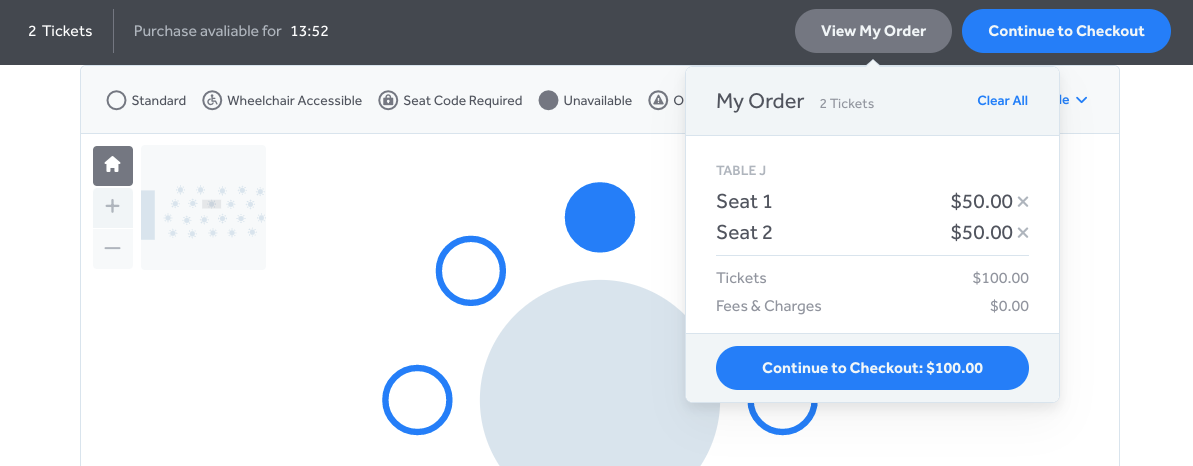Remove Seat 1 using its X icon
The width and height of the screenshot is (1193, 466).
[1023, 202]
